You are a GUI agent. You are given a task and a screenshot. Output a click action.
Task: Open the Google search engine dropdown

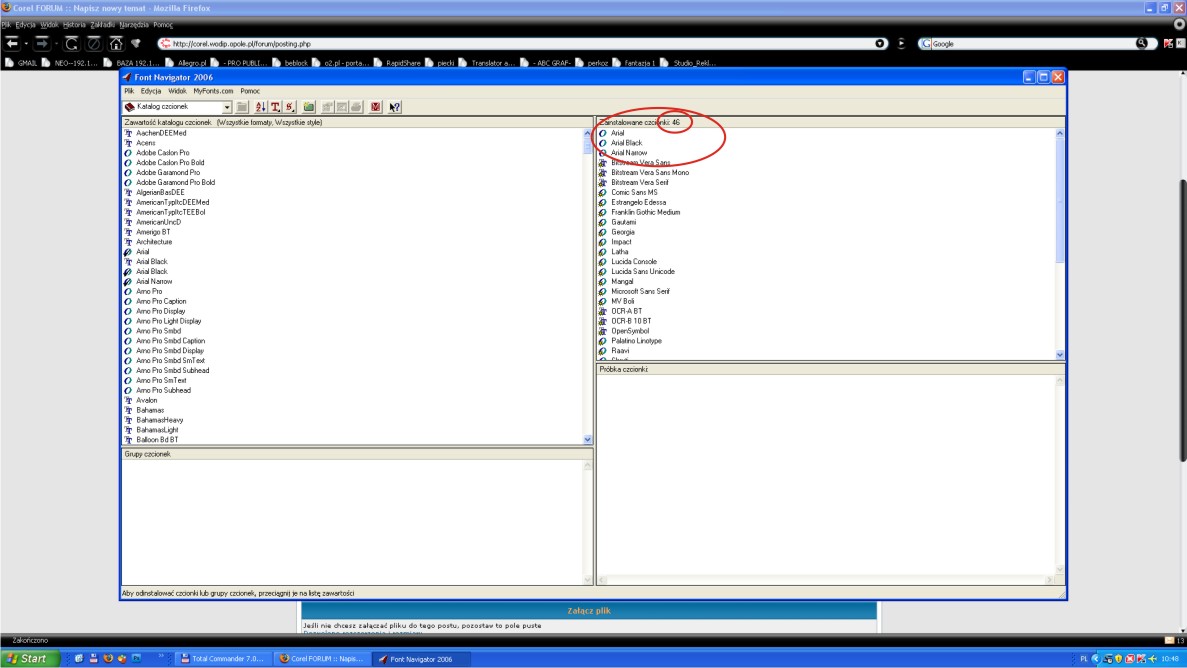point(926,44)
